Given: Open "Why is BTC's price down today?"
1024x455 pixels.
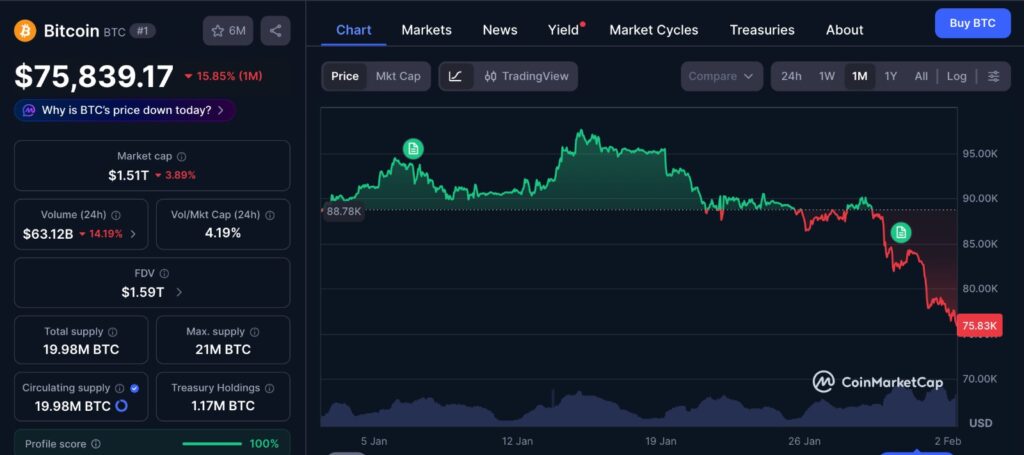Looking at the screenshot, I should 125,110.
